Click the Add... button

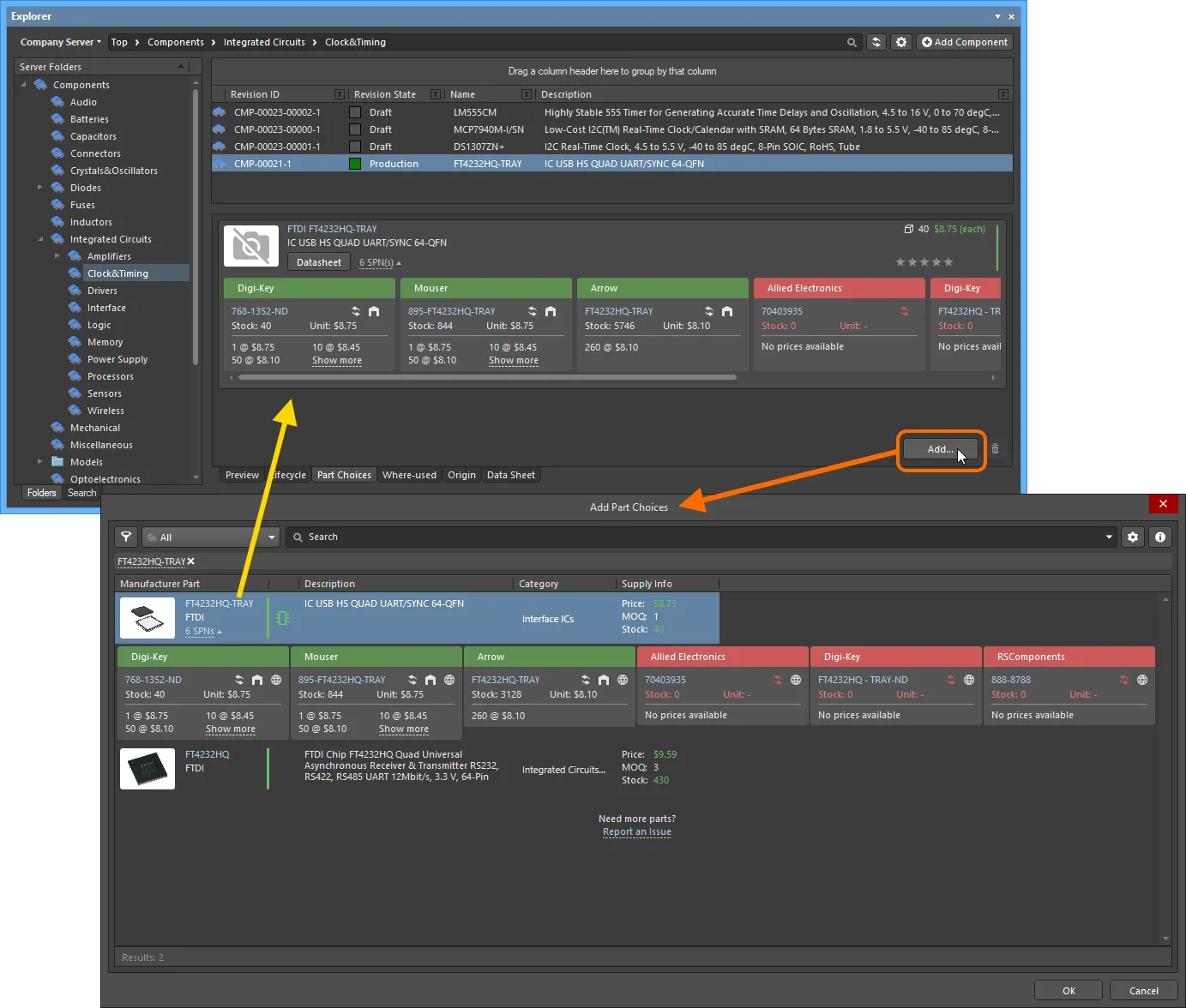coord(941,449)
